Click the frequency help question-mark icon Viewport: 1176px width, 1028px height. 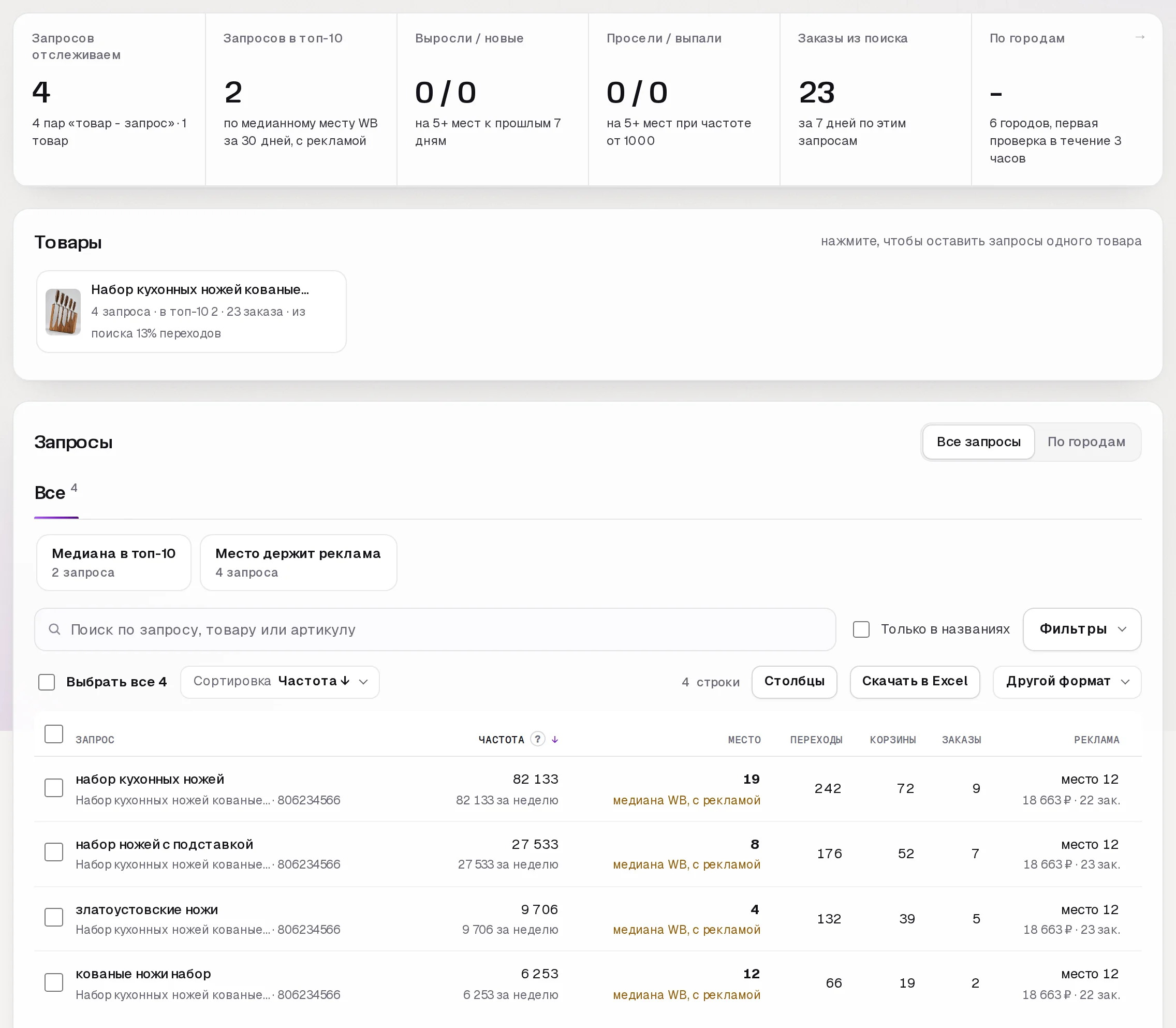[537, 739]
